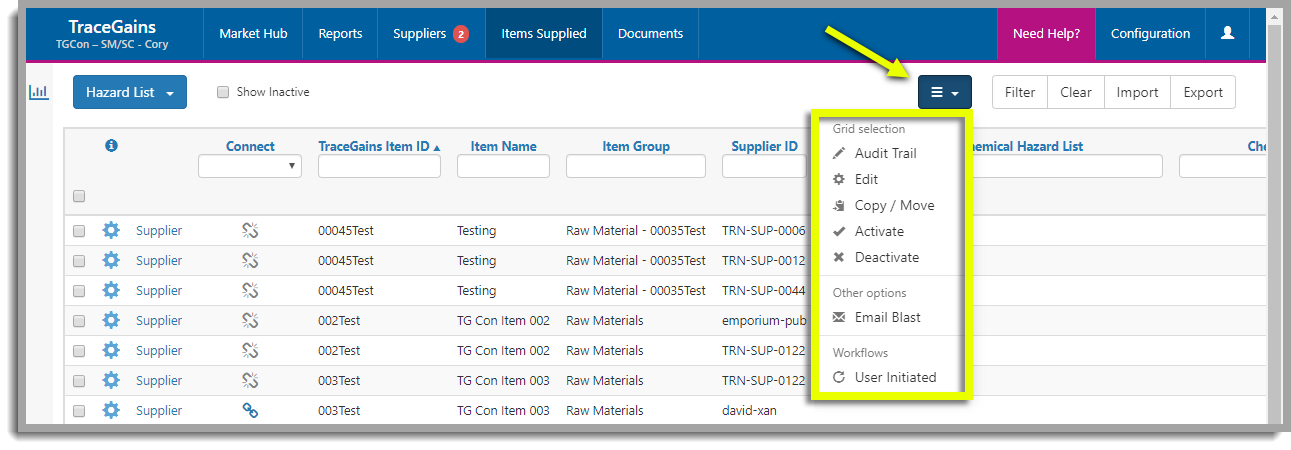
Task: Click the Filter button
Action: point(1020,92)
